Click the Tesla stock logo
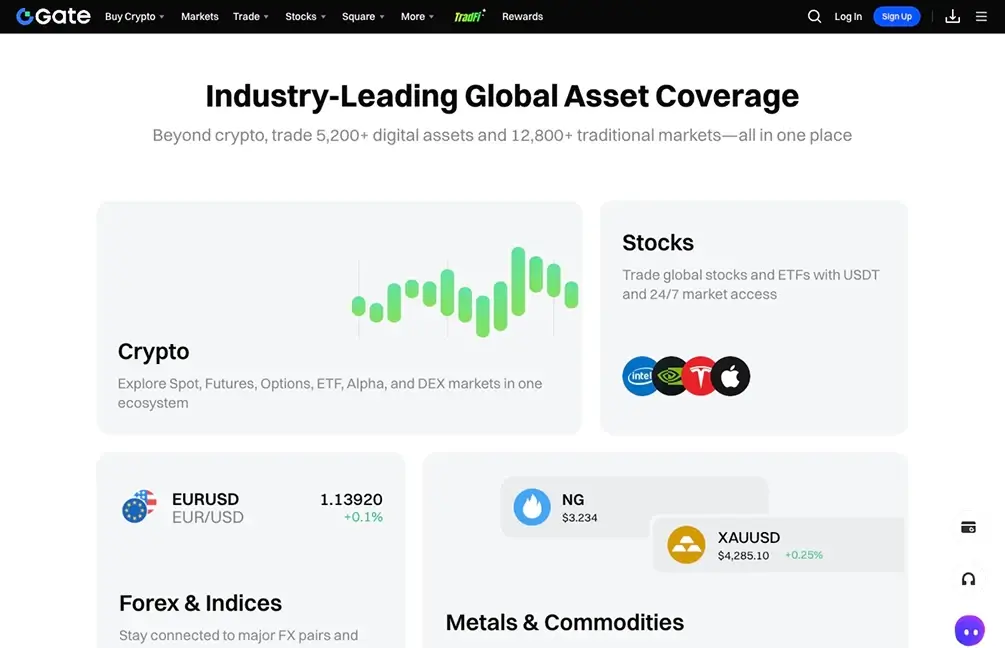Screen dimensions: 1005x648 tap(700, 376)
